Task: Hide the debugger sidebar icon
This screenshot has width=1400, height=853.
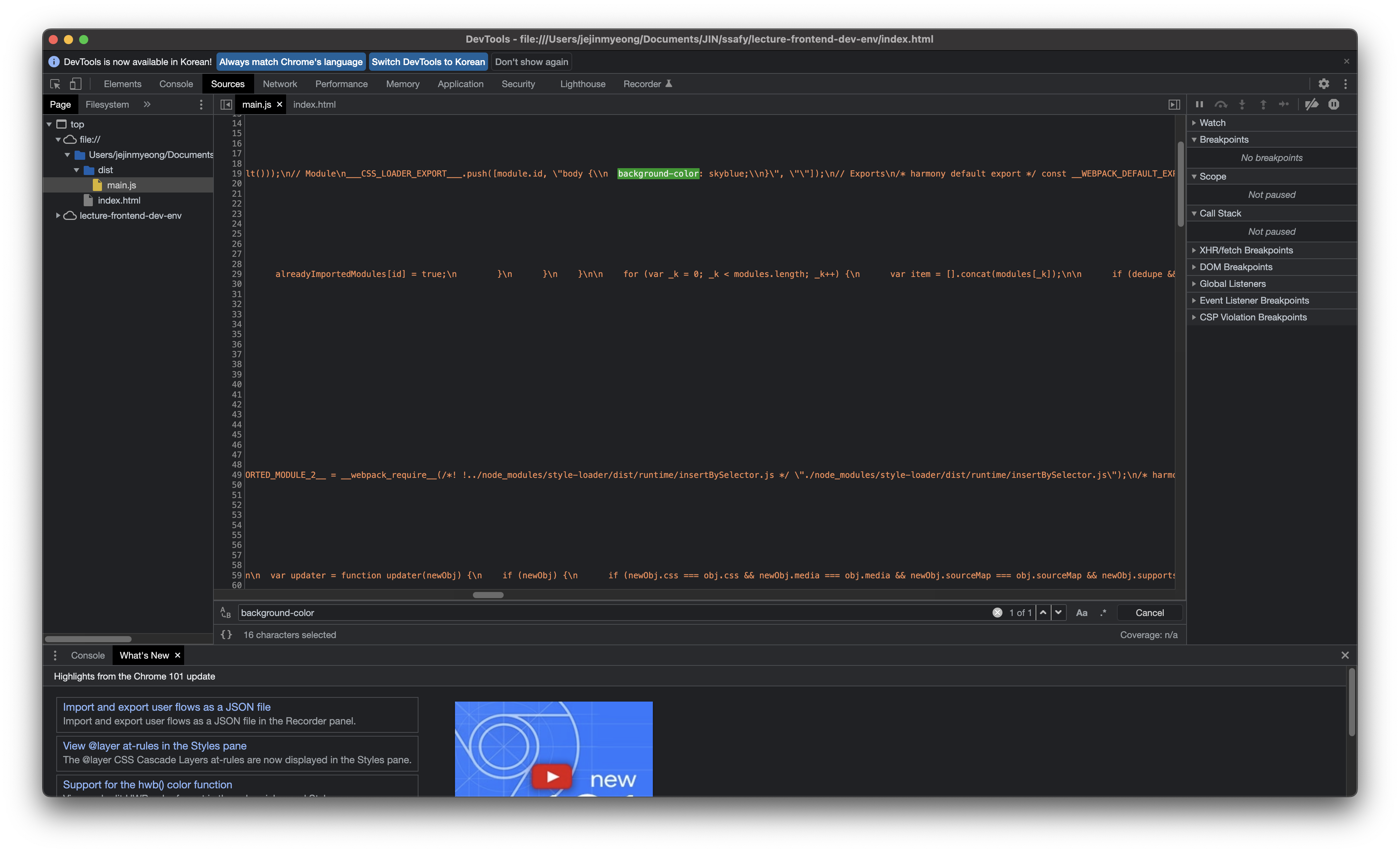Action: (x=1174, y=105)
